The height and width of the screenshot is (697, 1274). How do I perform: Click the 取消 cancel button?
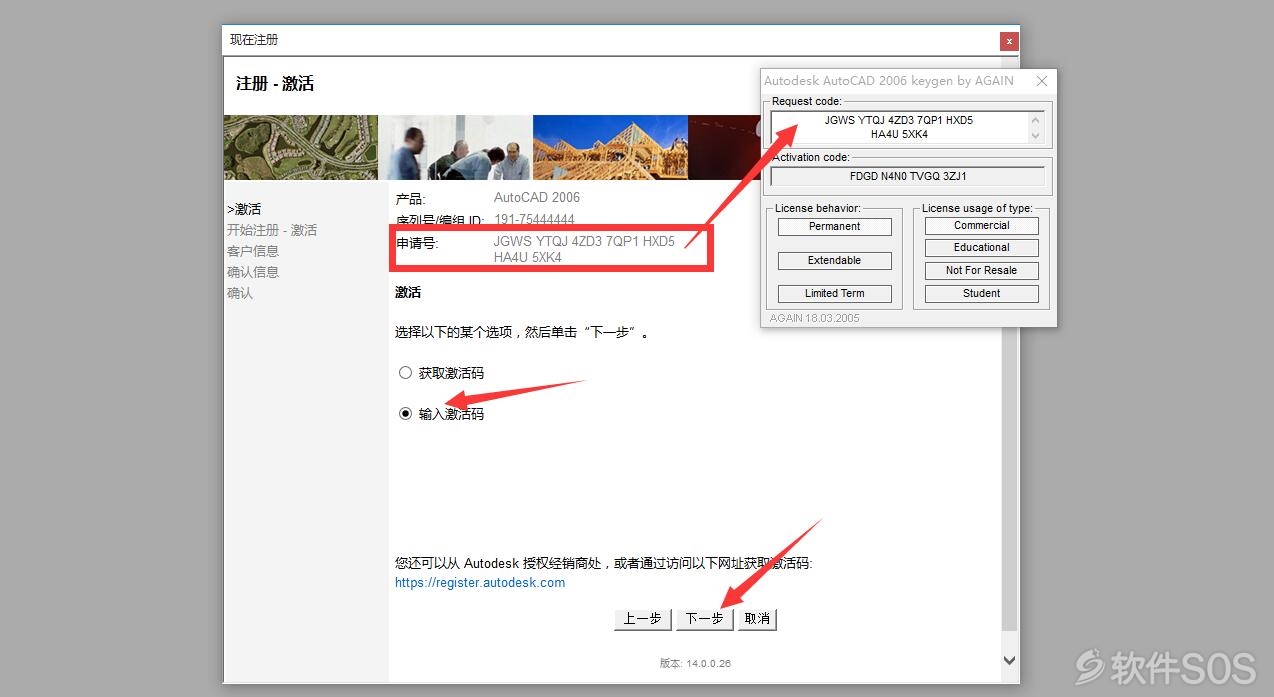[757, 619]
